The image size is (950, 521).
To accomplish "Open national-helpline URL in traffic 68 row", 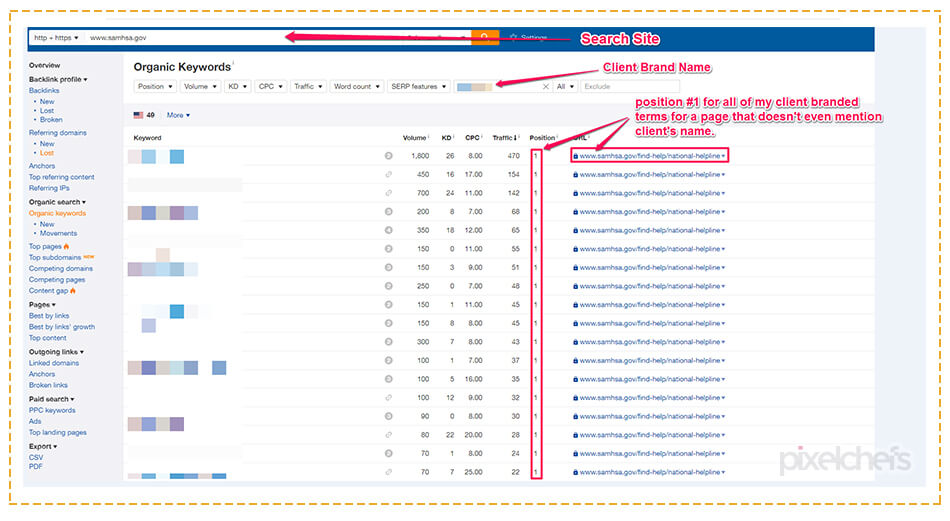I will click(649, 212).
